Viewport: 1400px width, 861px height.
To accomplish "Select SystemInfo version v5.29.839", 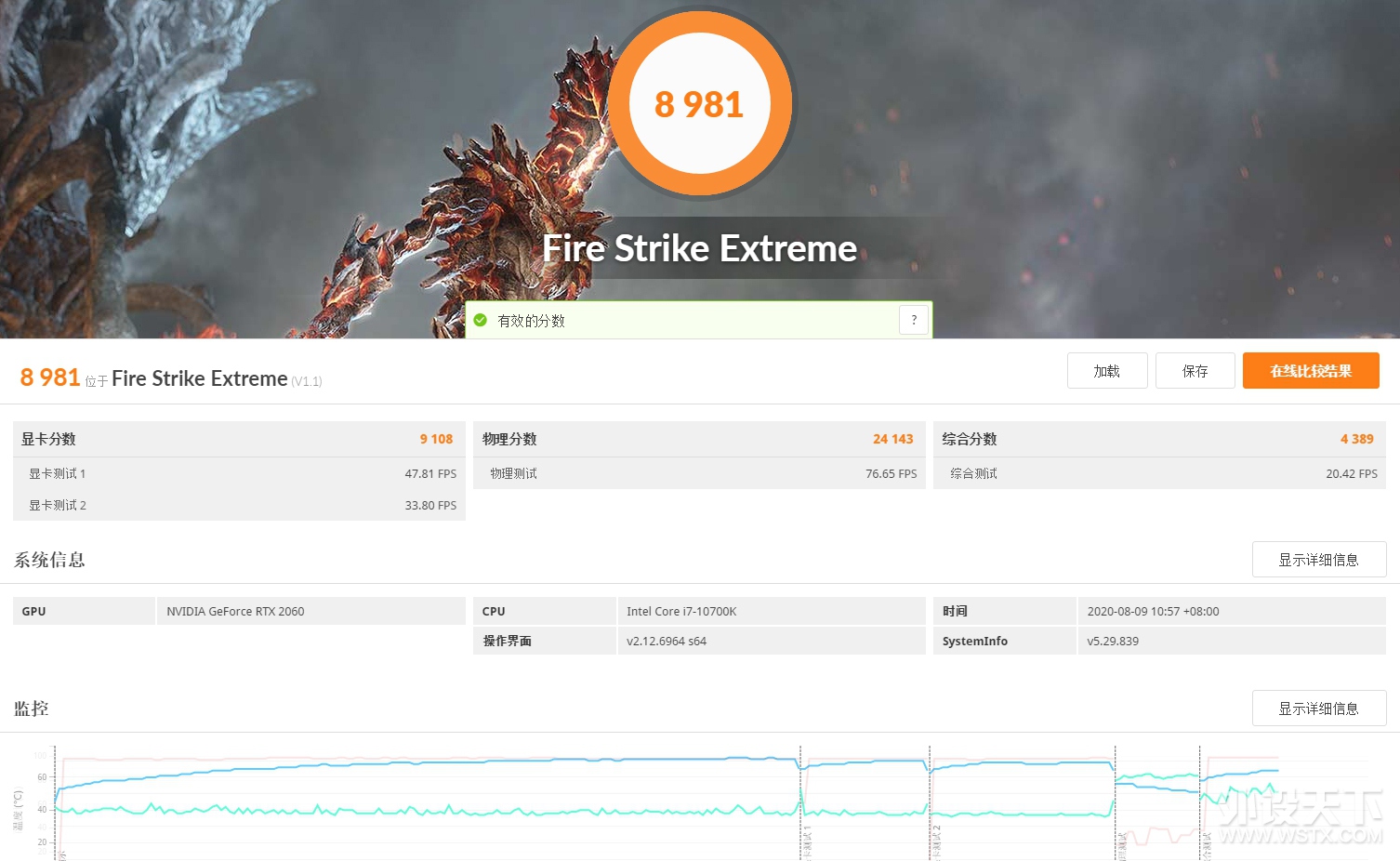I will [x=1113, y=641].
